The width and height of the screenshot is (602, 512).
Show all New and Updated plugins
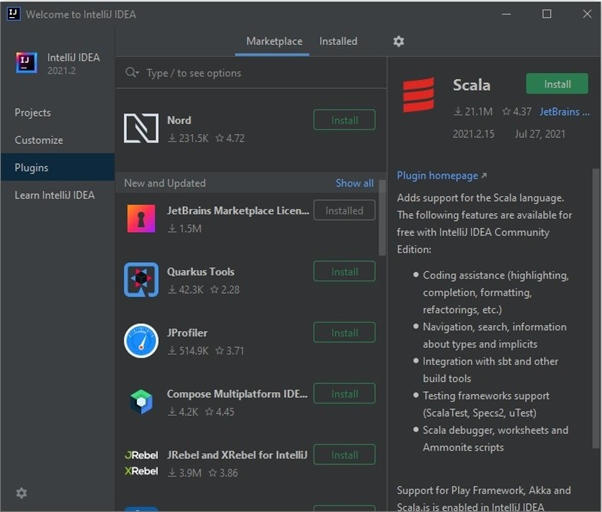(x=354, y=183)
